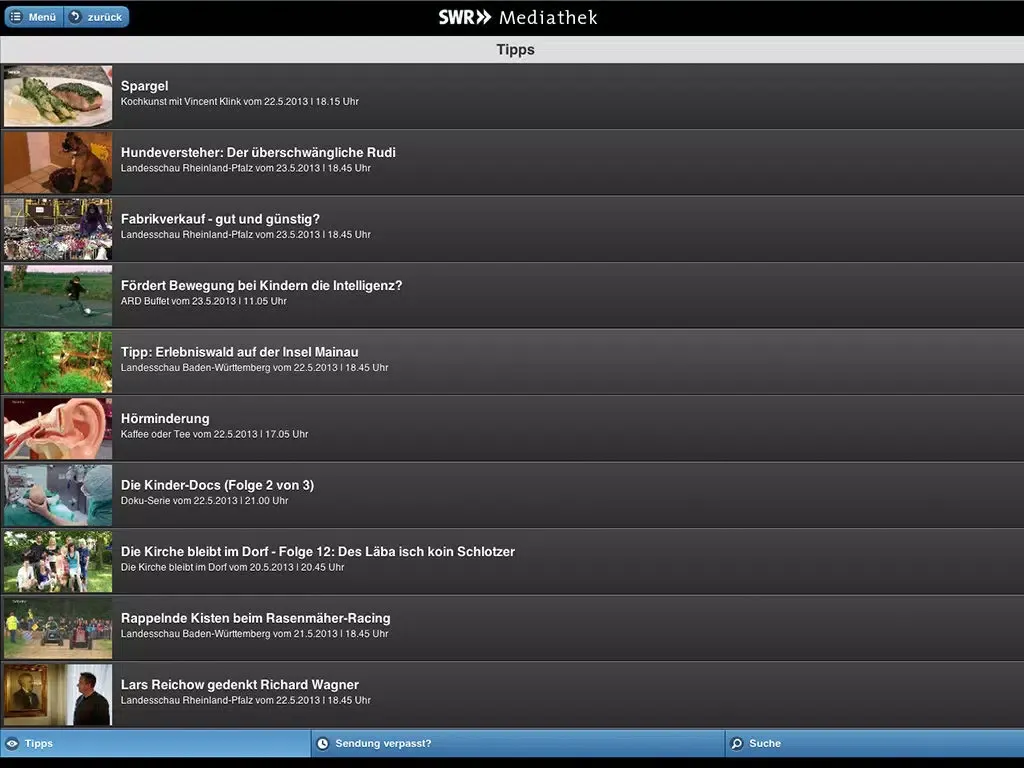This screenshot has height=768, width=1024.
Task: Select the Spargel title
Action: click(x=144, y=86)
